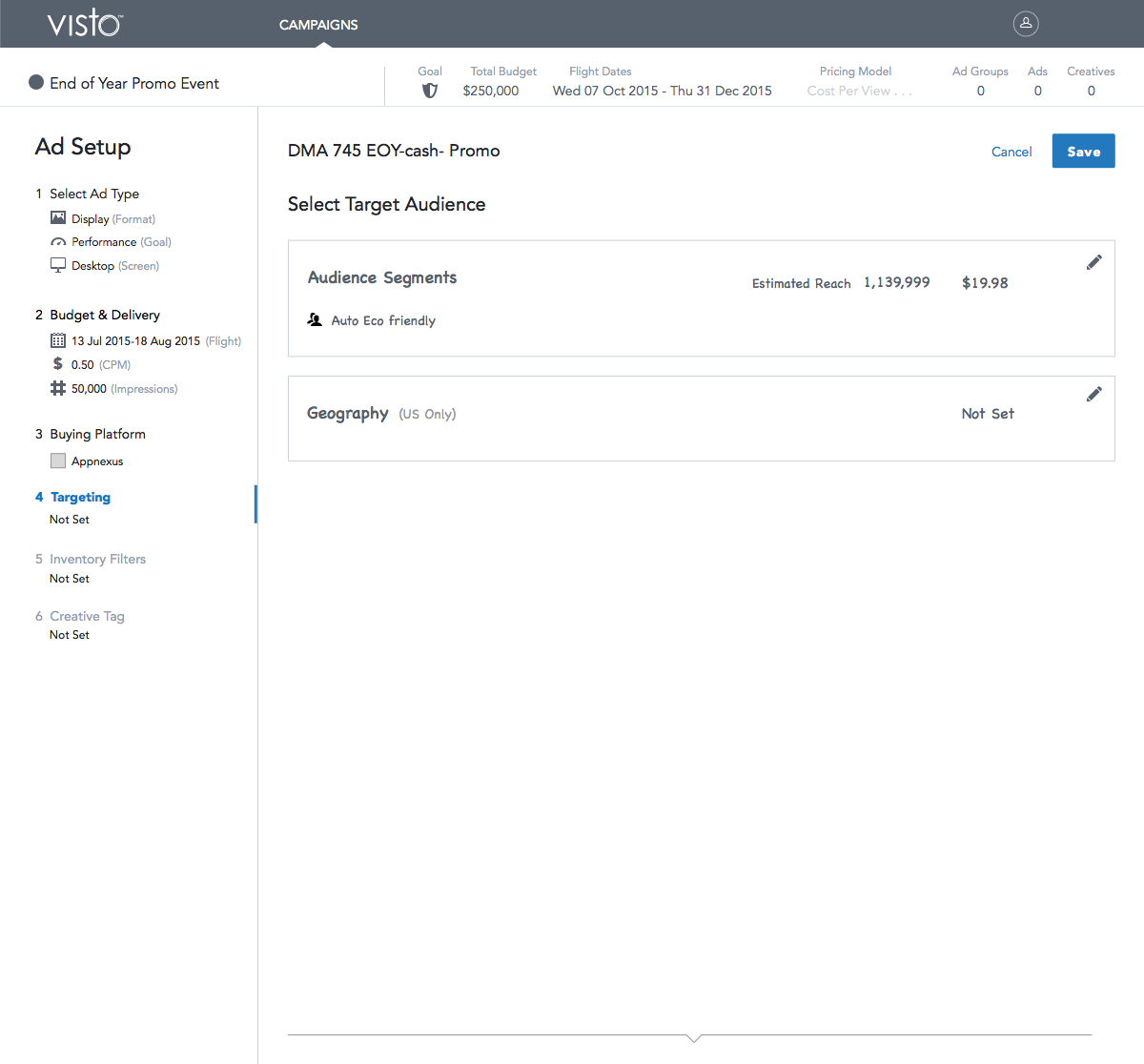Click the Display format image icon

point(58,218)
